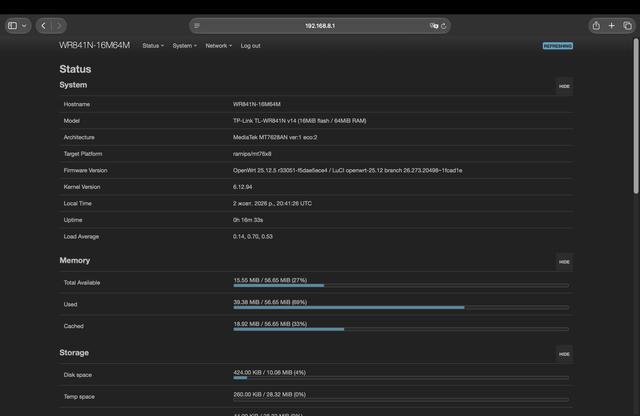
Task: Click the Status page heading
Action: (x=75, y=69)
